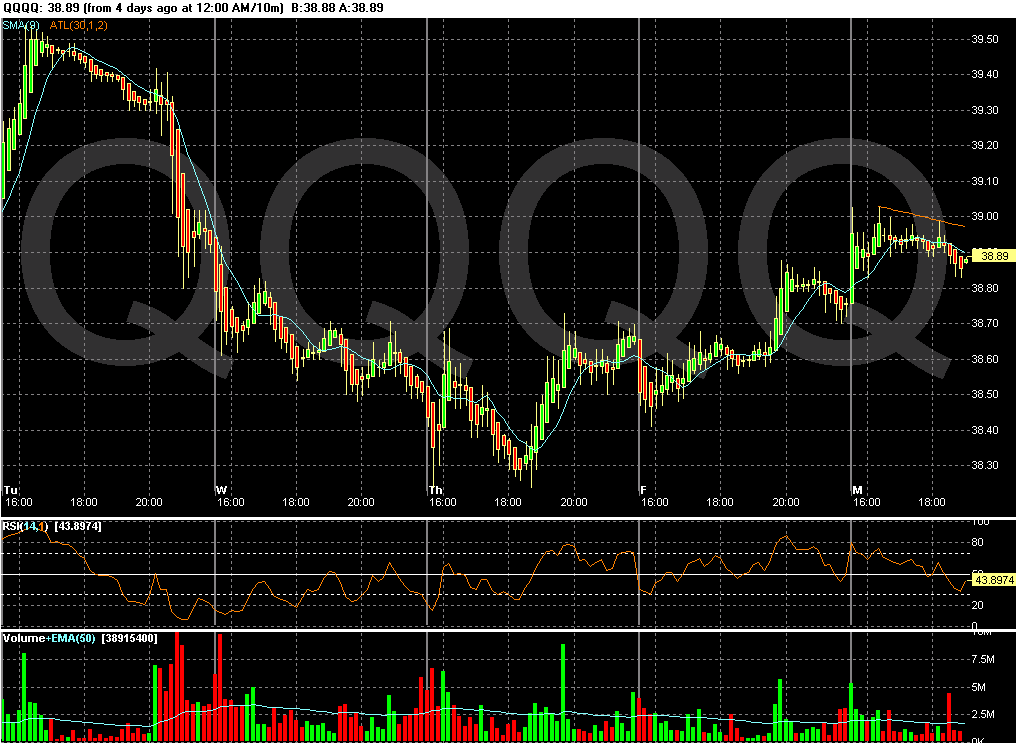Click the 39.20 price axis label
Image resolution: width=1017 pixels, height=746 pixels.
(985, 145)
